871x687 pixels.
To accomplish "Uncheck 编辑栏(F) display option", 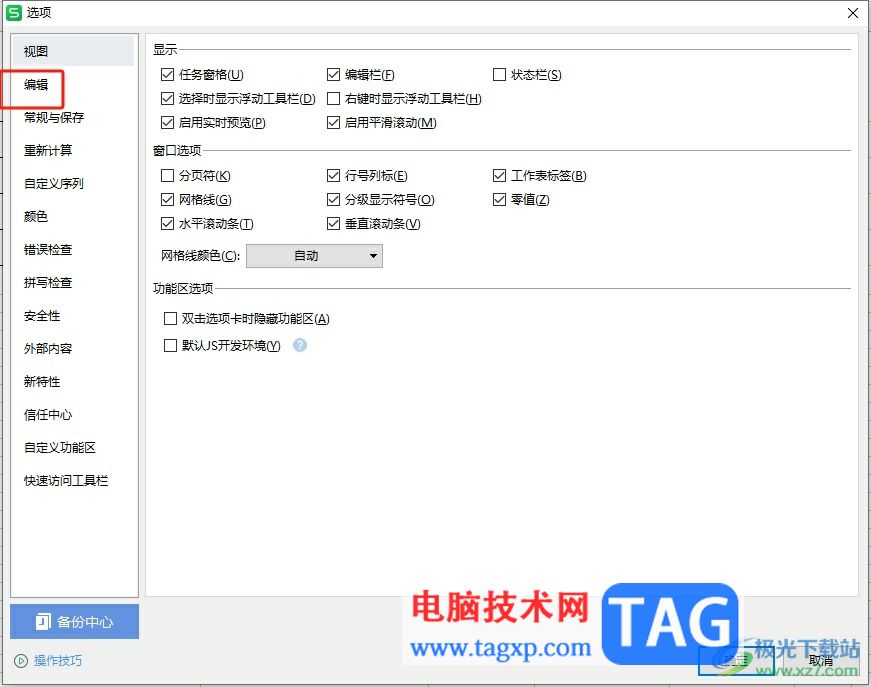I will click(333, 74).
